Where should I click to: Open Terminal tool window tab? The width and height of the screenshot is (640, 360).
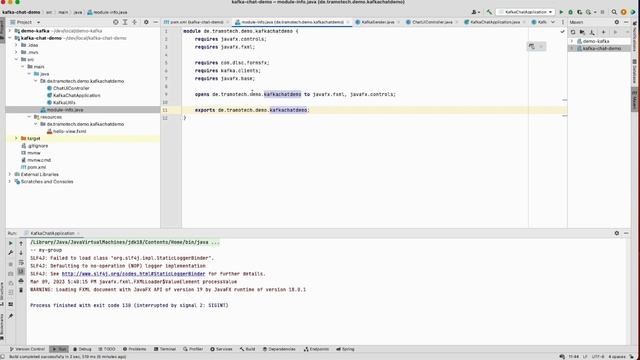(x=165, y=349)
